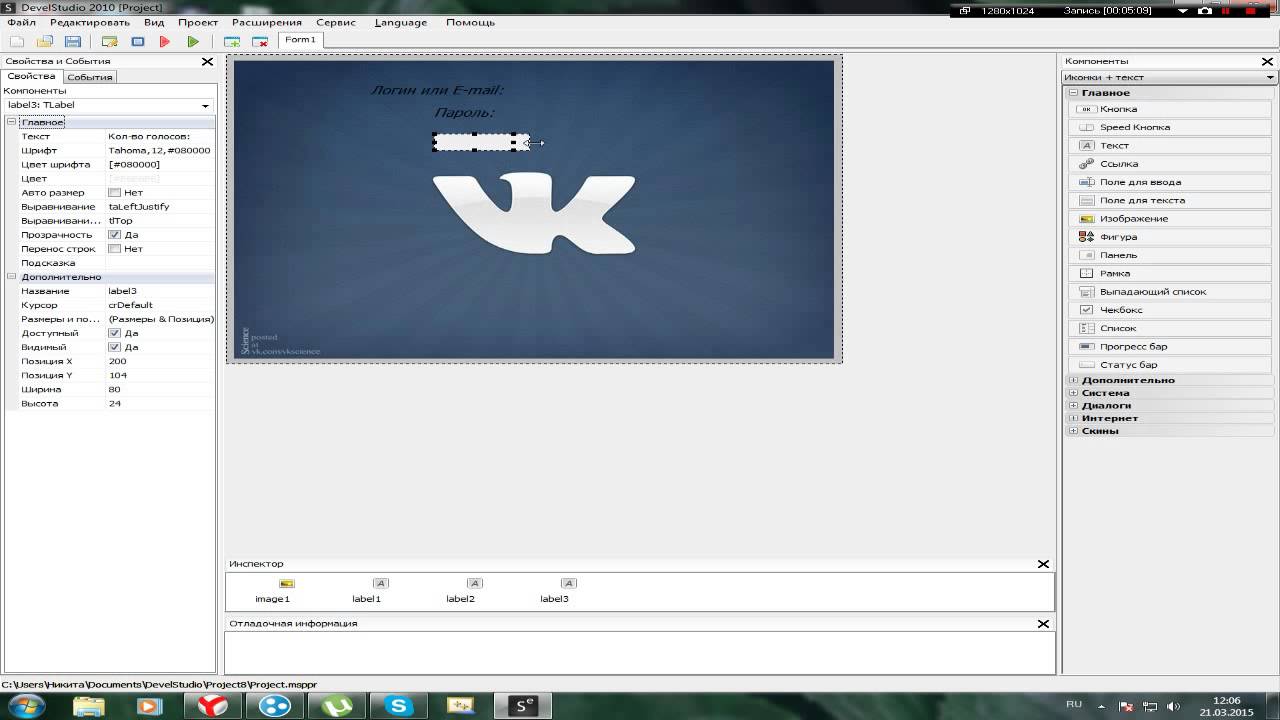Toggle the Перенос строк checkbox
1280x720 pixels.
[x=114, y=249]
